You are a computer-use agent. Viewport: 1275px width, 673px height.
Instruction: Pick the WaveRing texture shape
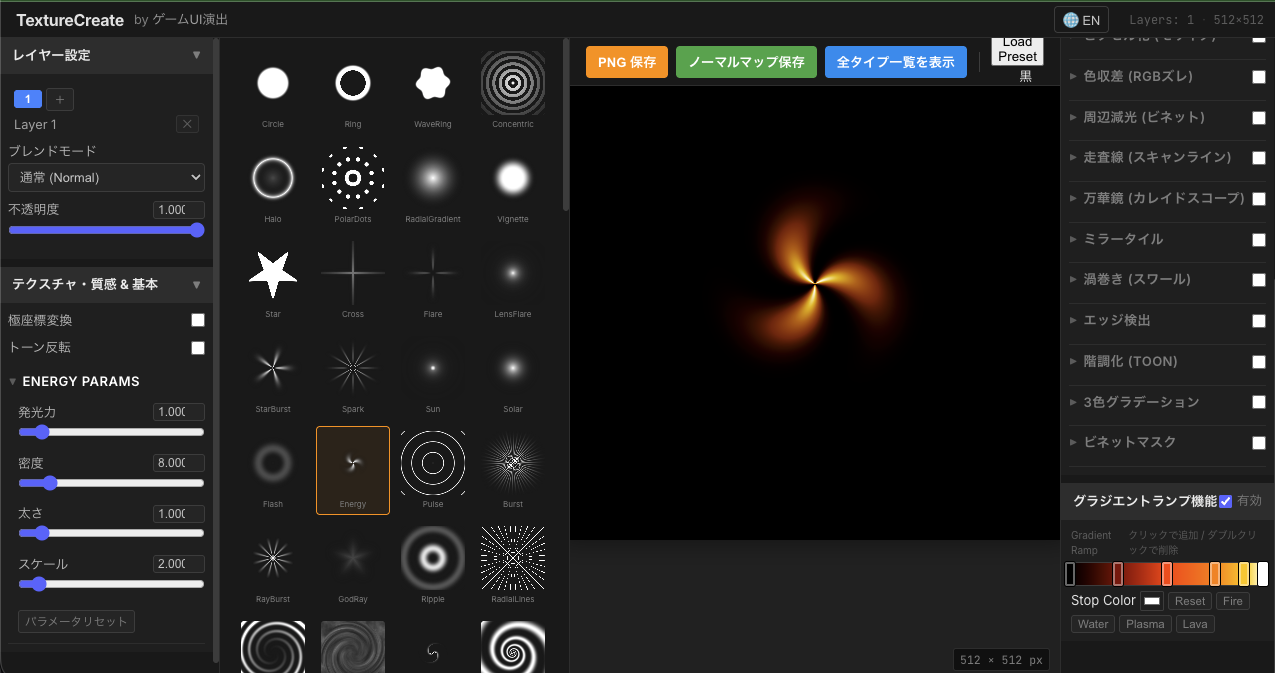[433, 84]
